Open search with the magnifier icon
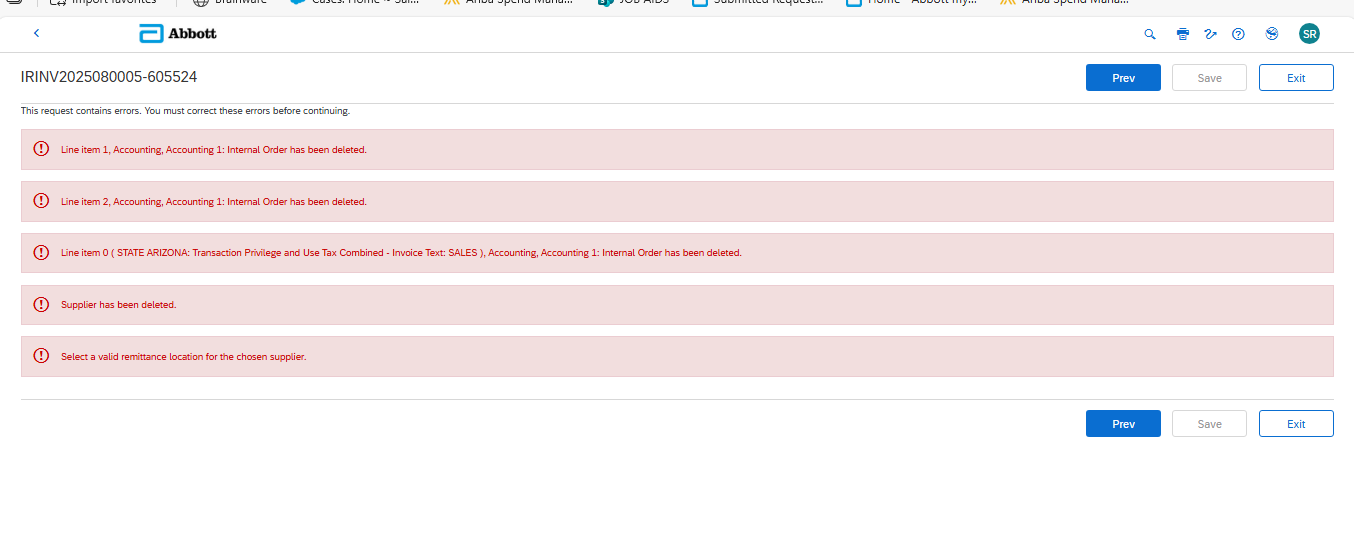 click(x=1150, y=34)
